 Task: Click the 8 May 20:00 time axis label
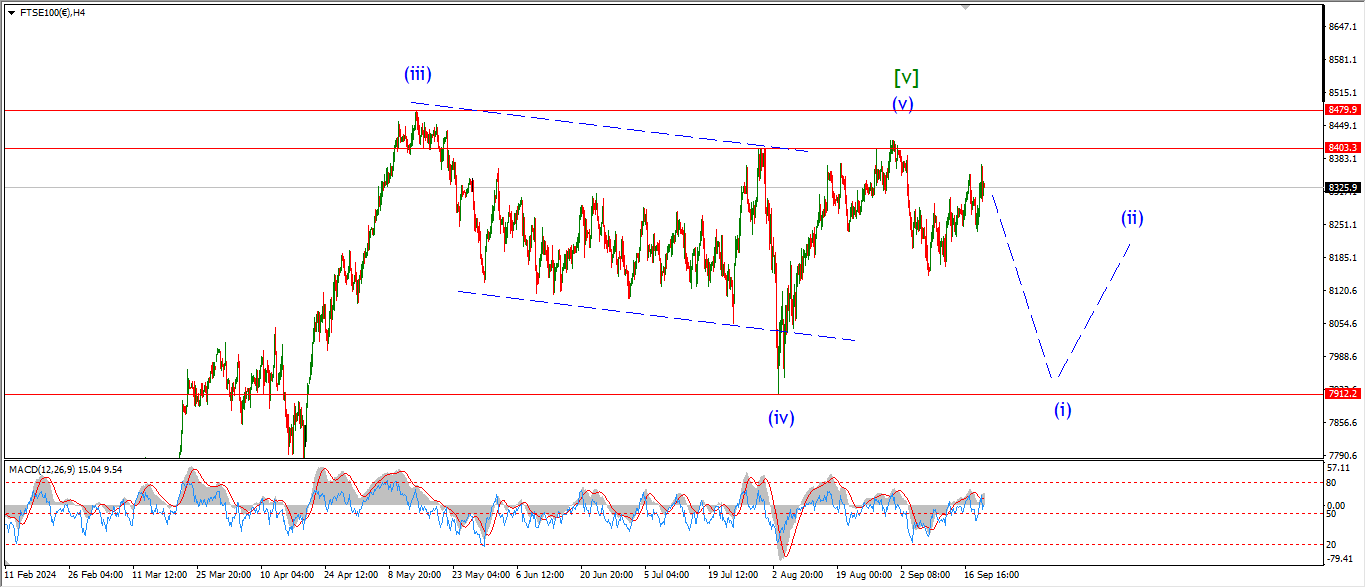pyautogui.click(x=414, y=576)
